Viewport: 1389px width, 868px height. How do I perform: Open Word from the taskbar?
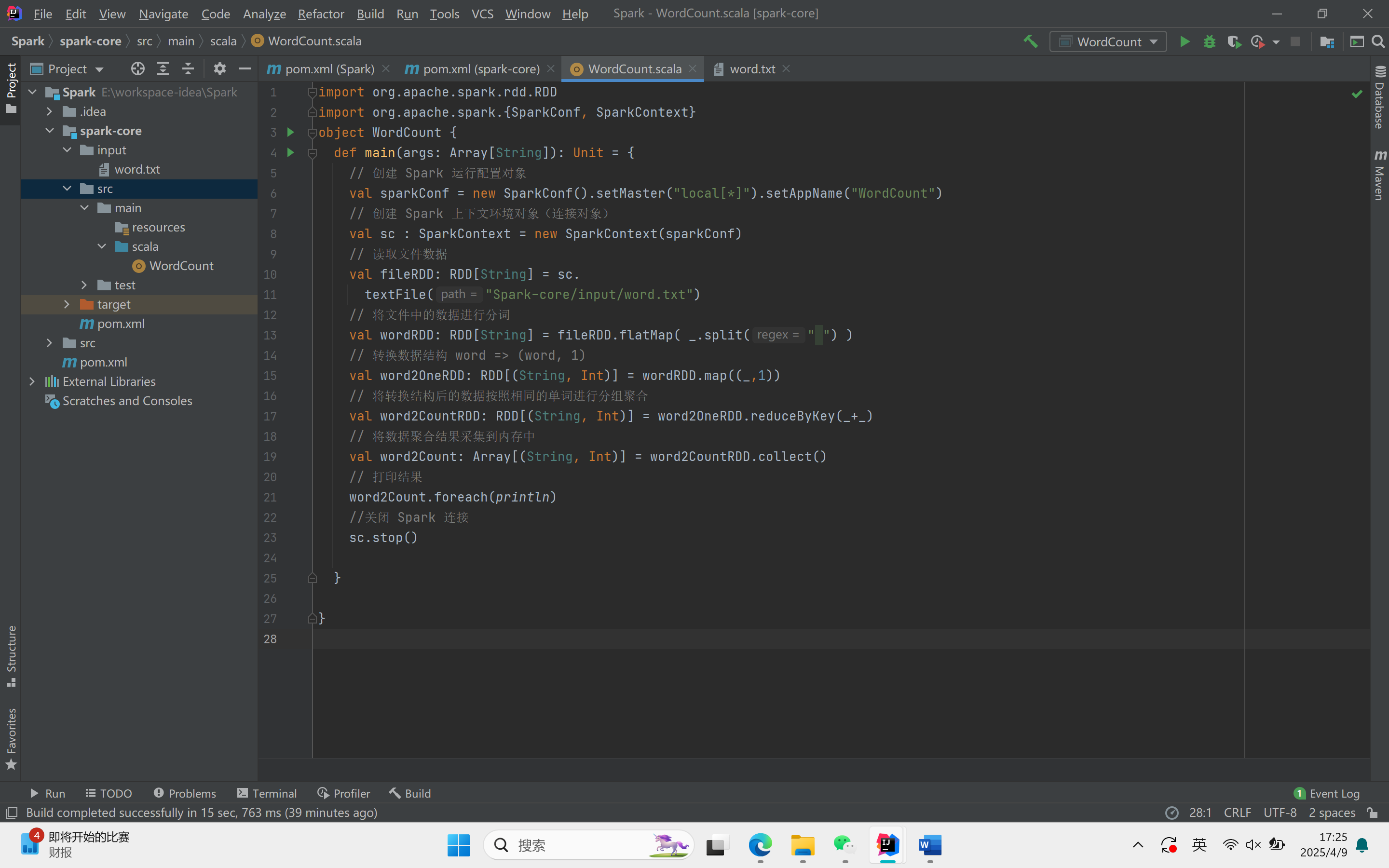point(930,845)
